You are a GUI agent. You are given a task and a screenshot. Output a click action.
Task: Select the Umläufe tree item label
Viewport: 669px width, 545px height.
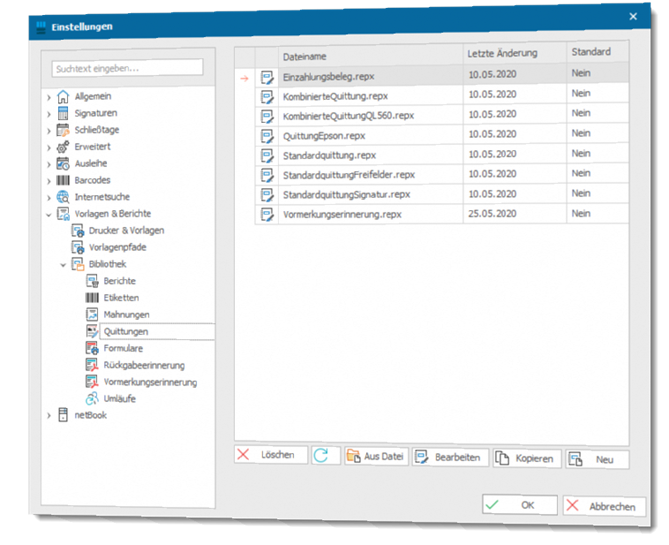(x=120, y=399)
